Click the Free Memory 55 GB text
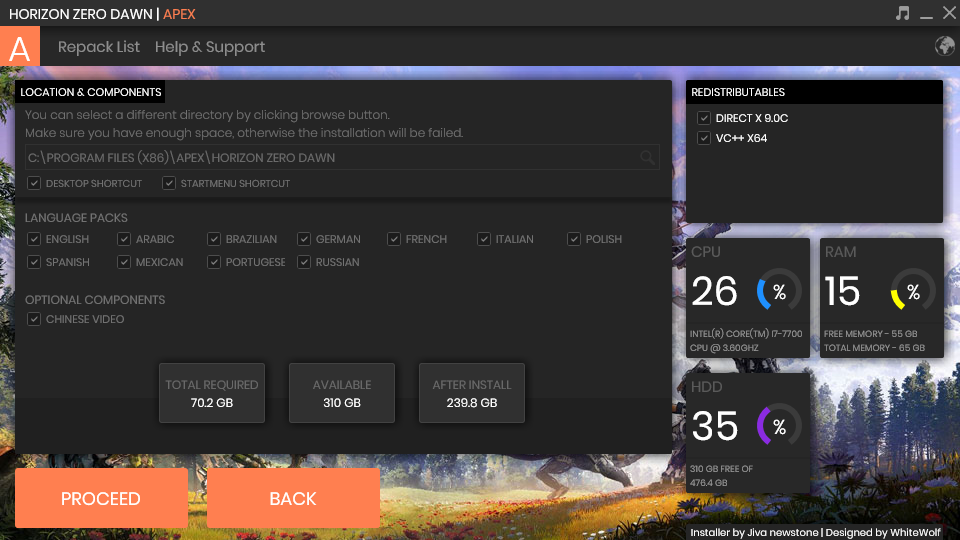 pyautogui.click(x=870, y=334)
